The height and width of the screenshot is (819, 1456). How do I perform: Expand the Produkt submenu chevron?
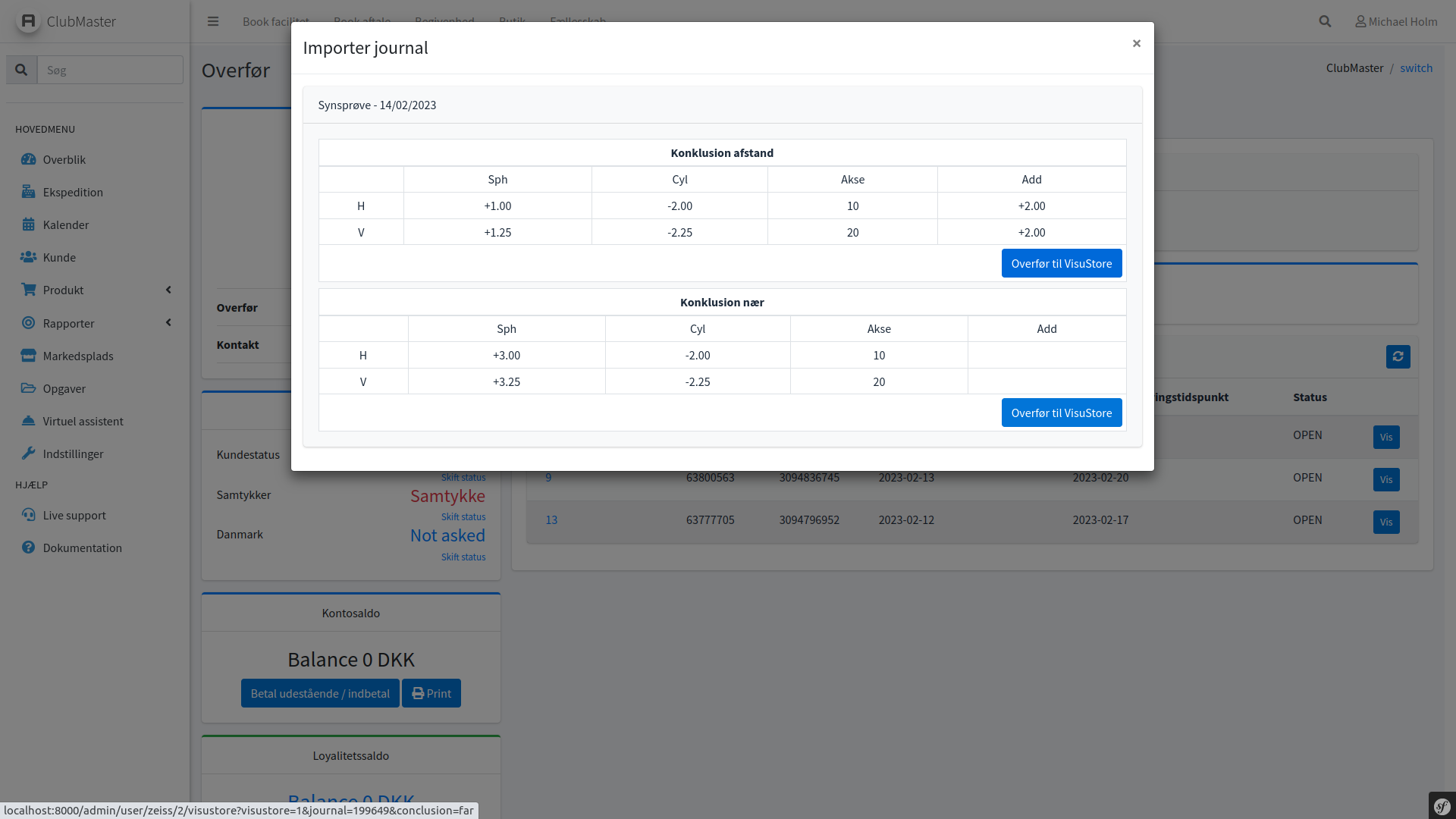(168, 290)
